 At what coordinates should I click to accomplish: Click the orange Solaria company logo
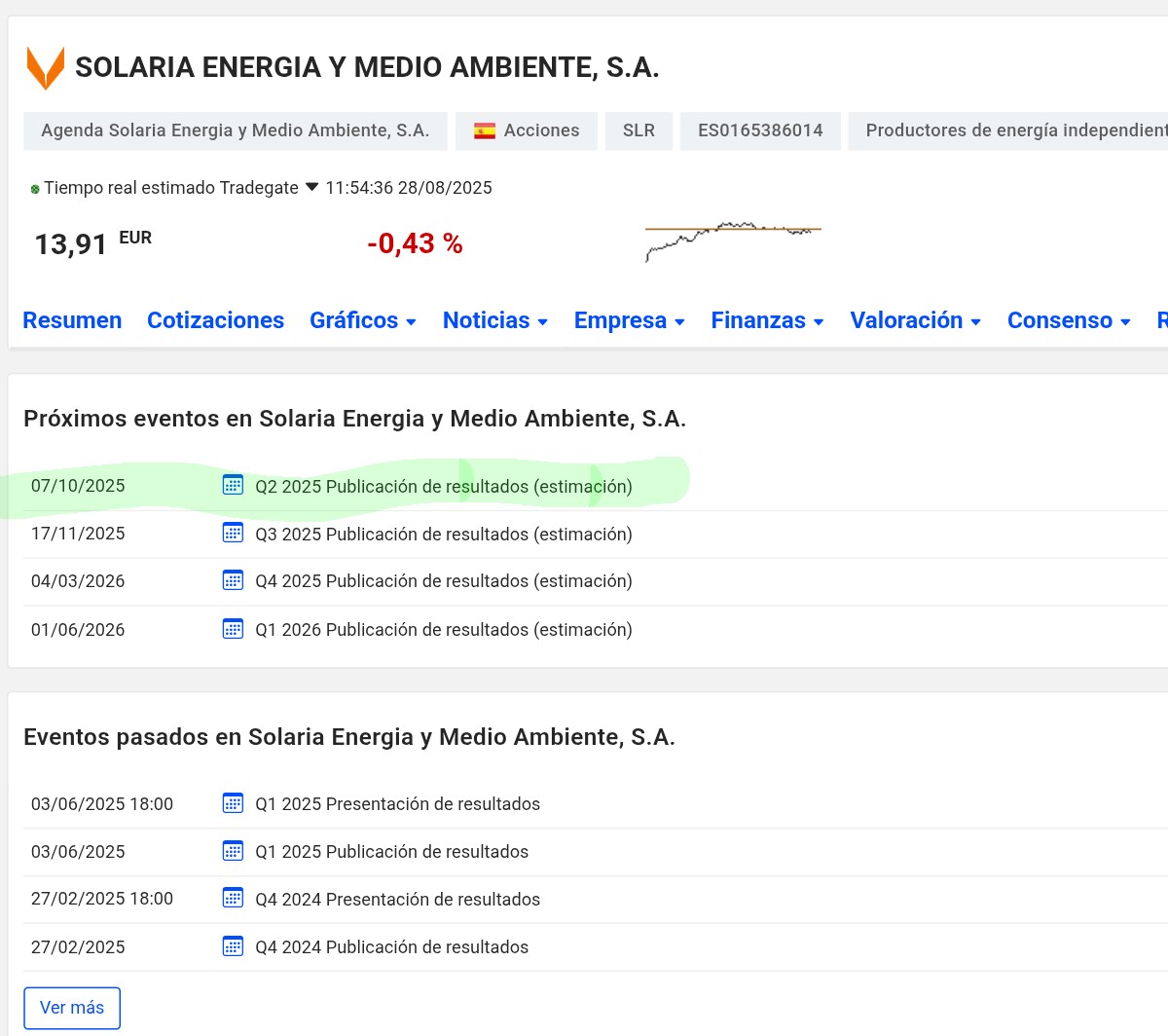tap(45, 68)
